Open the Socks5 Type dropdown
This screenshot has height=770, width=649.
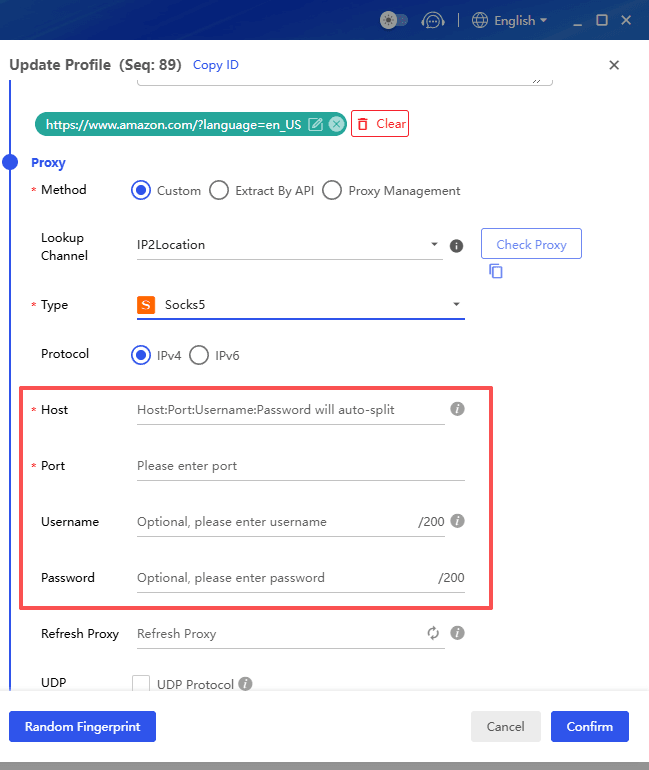300,305
